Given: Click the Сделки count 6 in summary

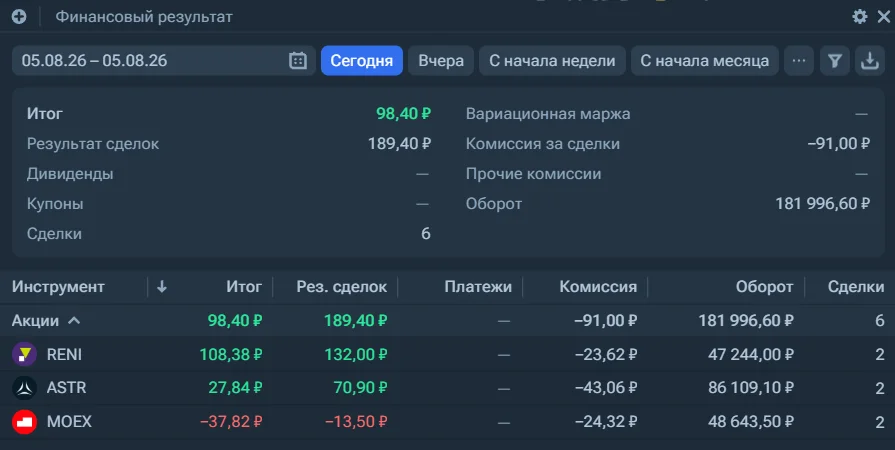Looking at the screenshot, I should (x=426, y=234).
